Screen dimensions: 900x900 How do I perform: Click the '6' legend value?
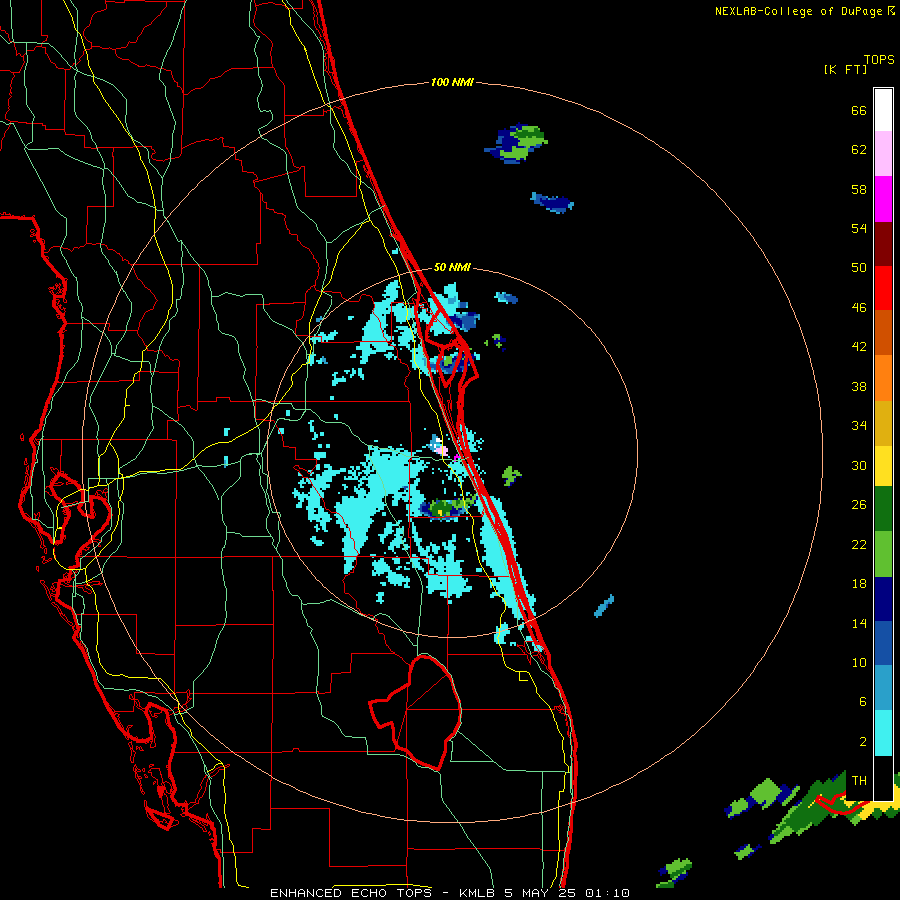[863, 702]
